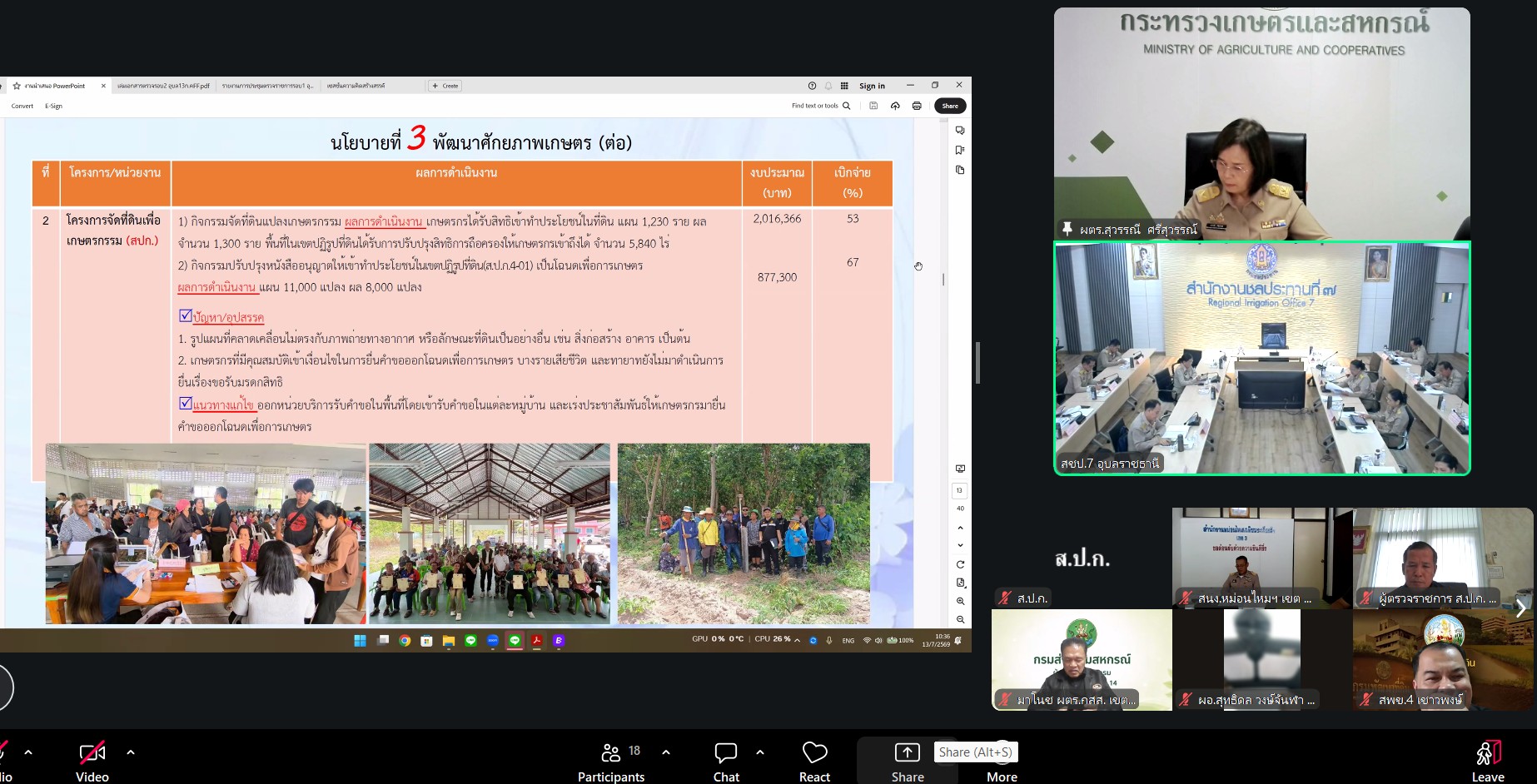1537x784 pixels.
Task: Click the current page number box showing 13
Action: (x=959, y=490)
